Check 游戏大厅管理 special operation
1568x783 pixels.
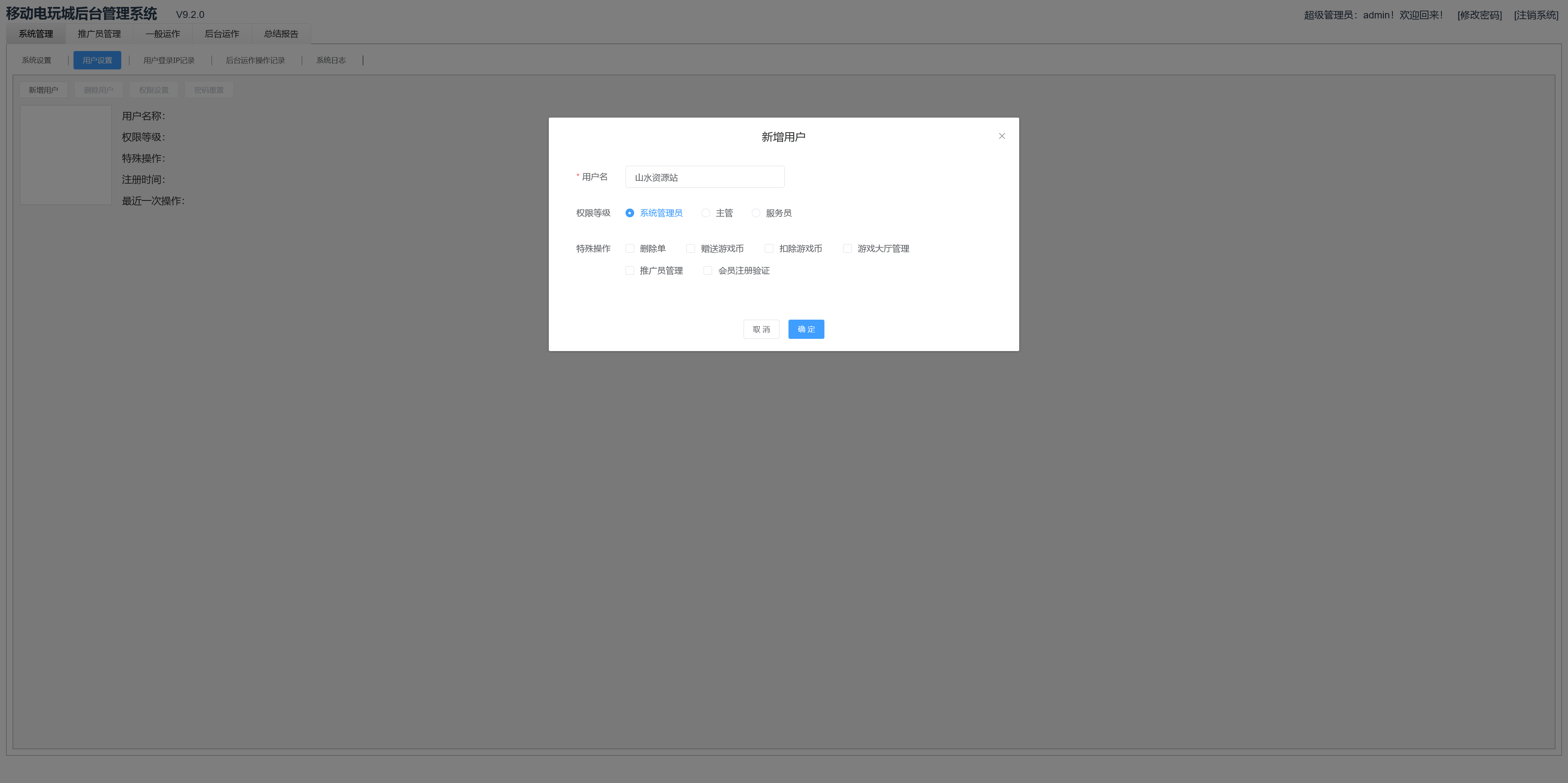click(847, 249)
